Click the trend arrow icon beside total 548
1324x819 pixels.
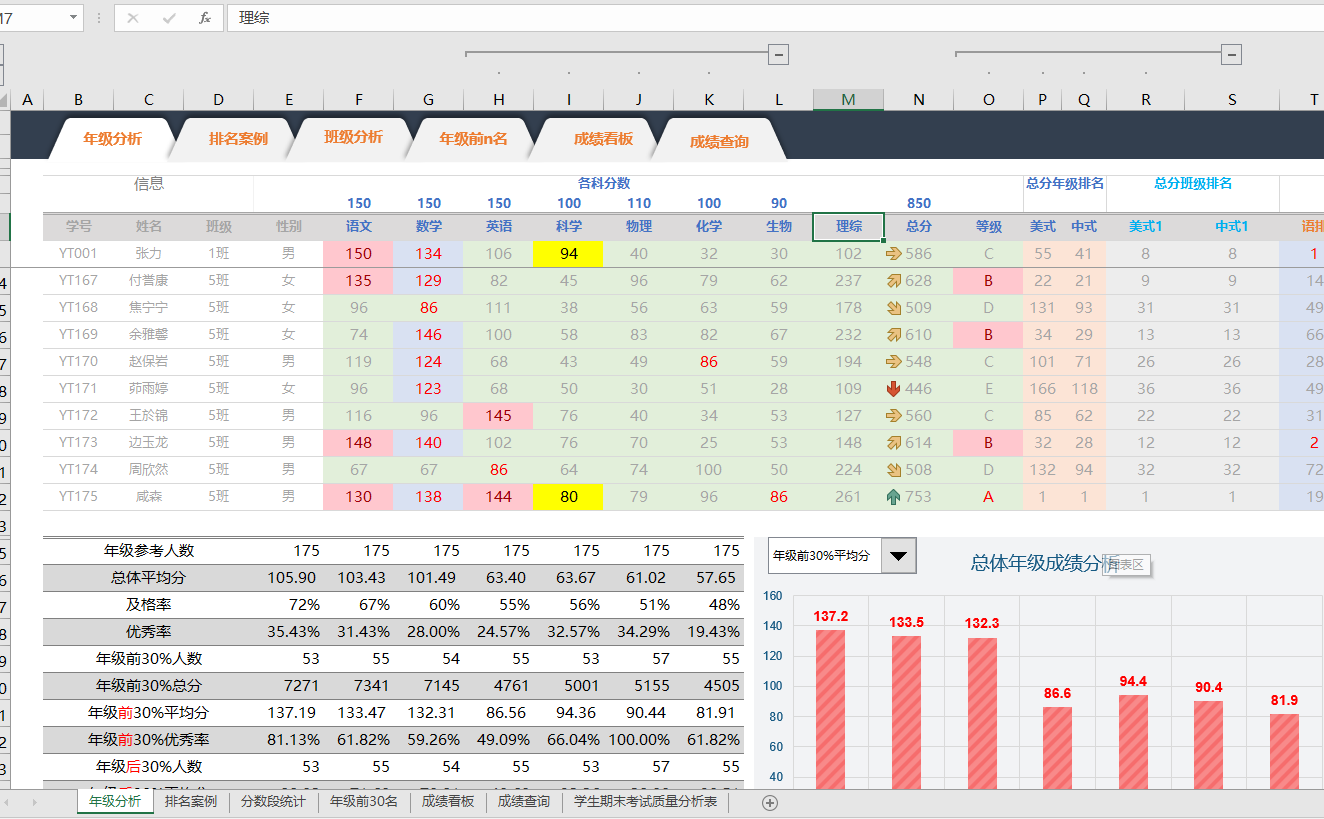(893, 362)
